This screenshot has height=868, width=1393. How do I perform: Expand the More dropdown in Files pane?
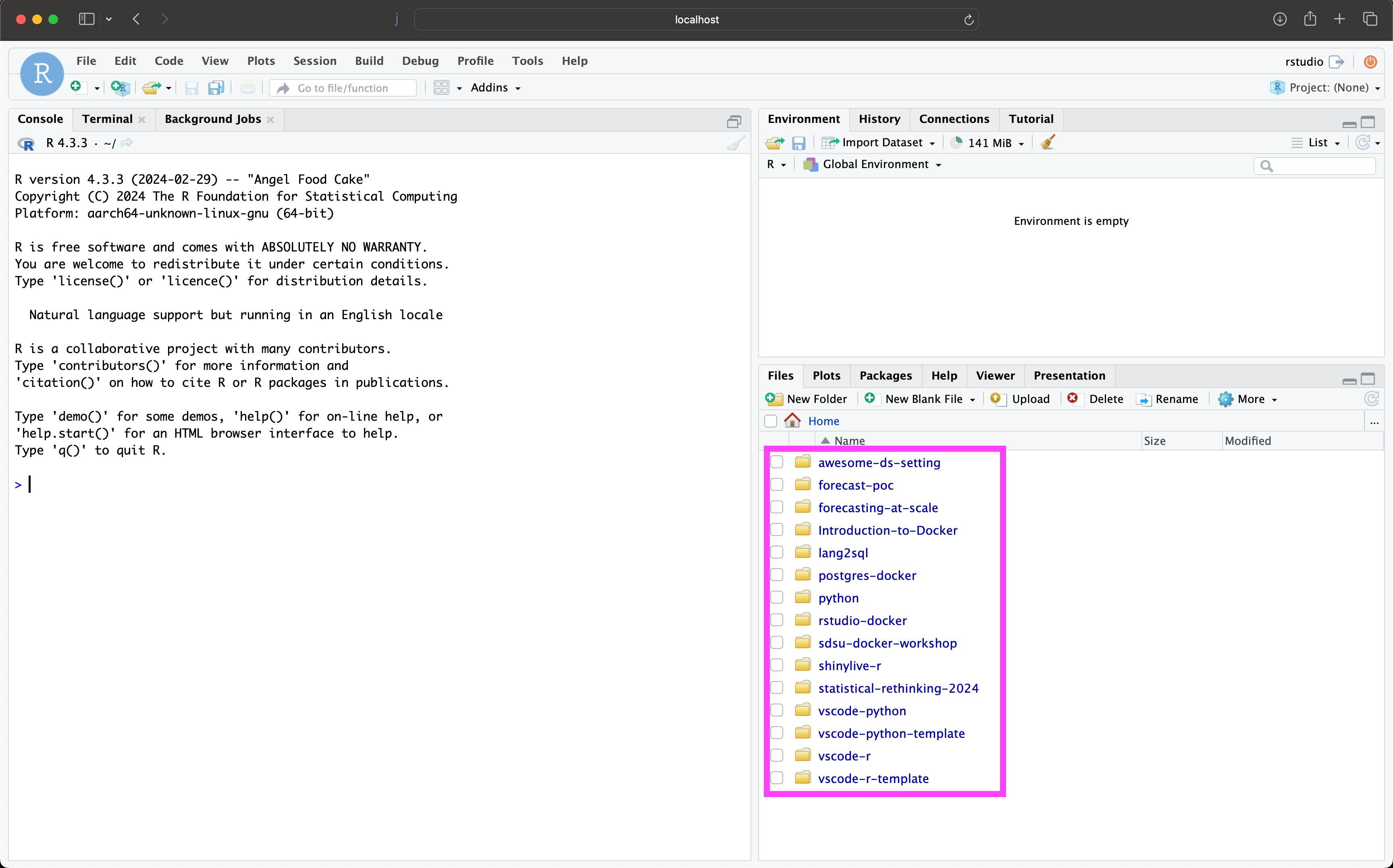click(x=1248, y=399)
